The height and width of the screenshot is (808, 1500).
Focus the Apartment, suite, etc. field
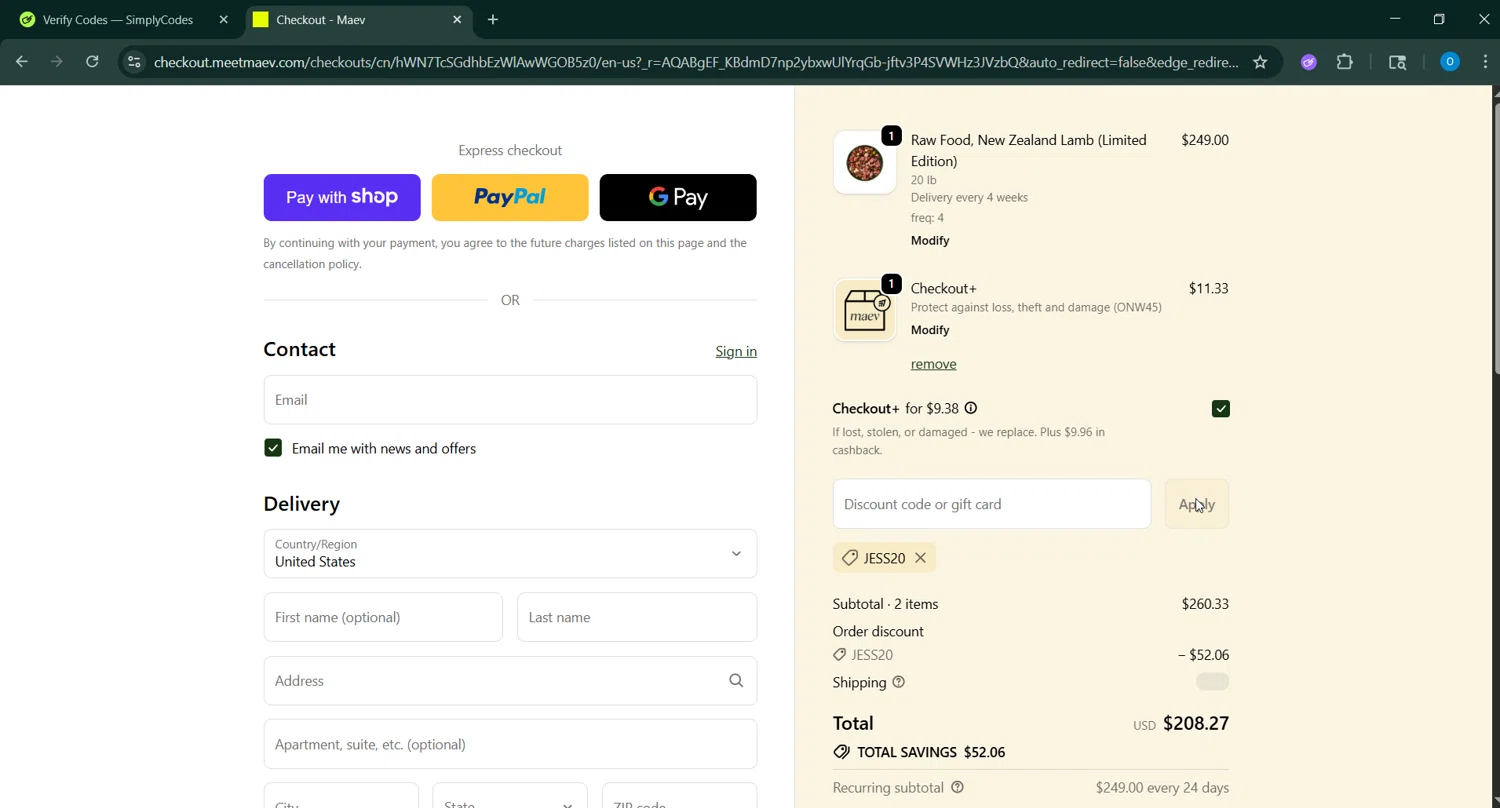pos(510,744)
